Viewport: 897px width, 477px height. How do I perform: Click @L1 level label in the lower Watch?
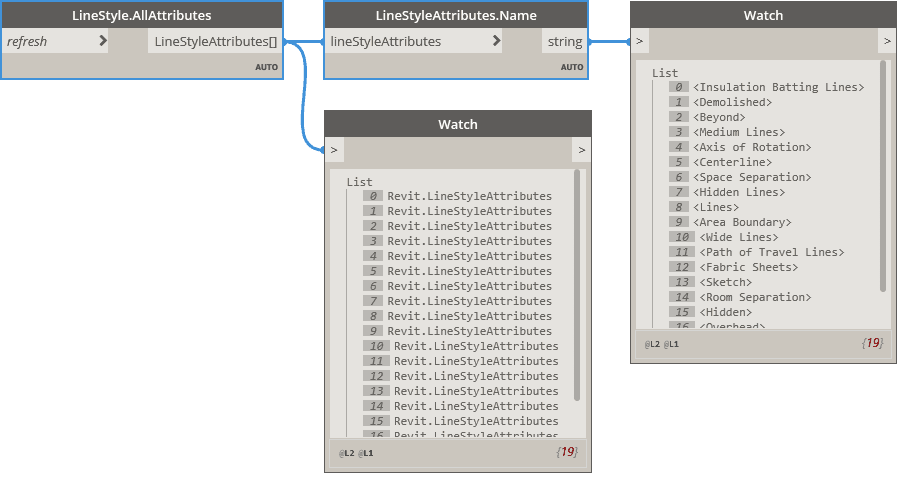pos(366,453)
